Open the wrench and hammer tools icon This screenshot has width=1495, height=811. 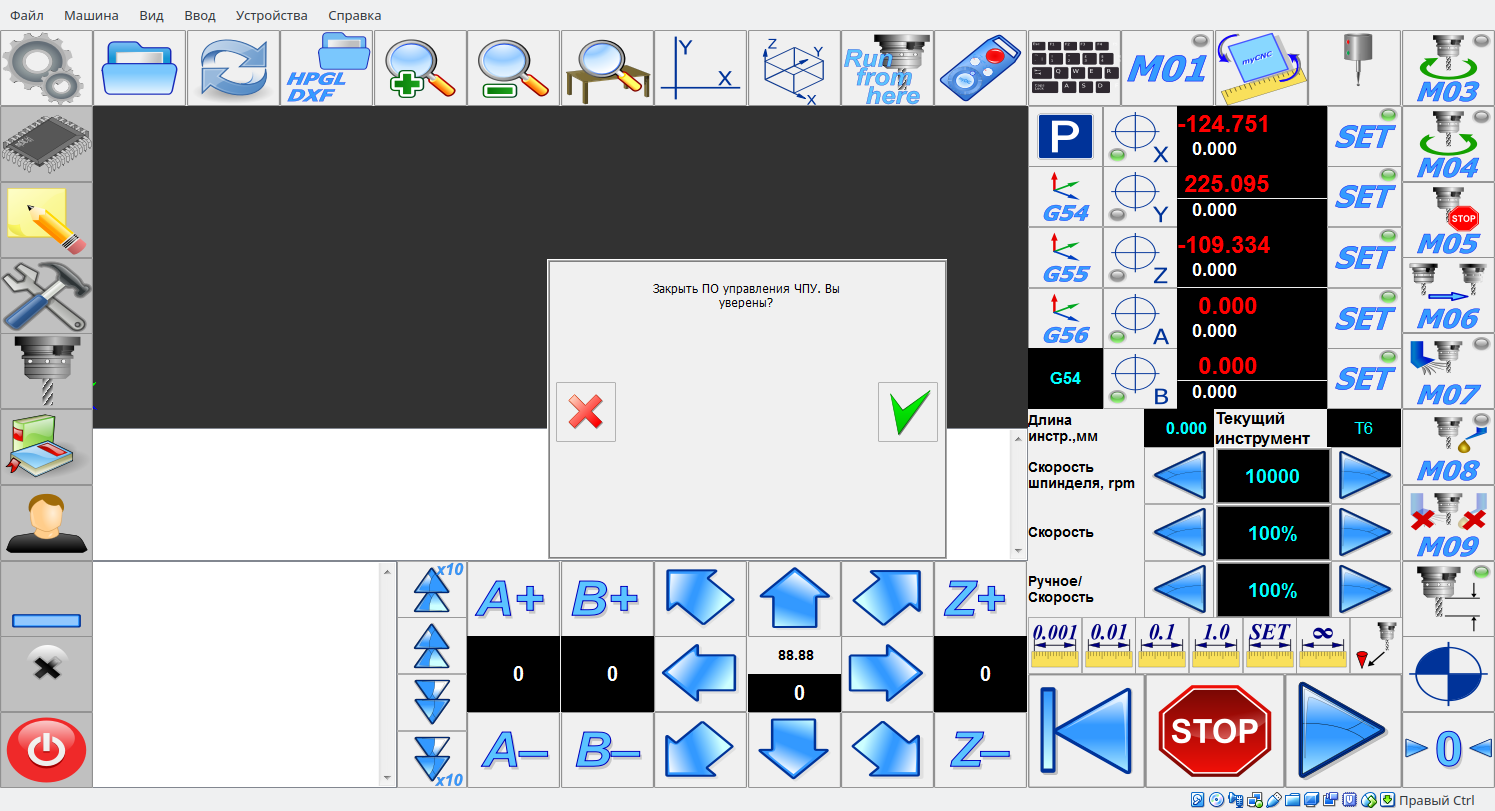pyautogui.click(x=46, y=296)
